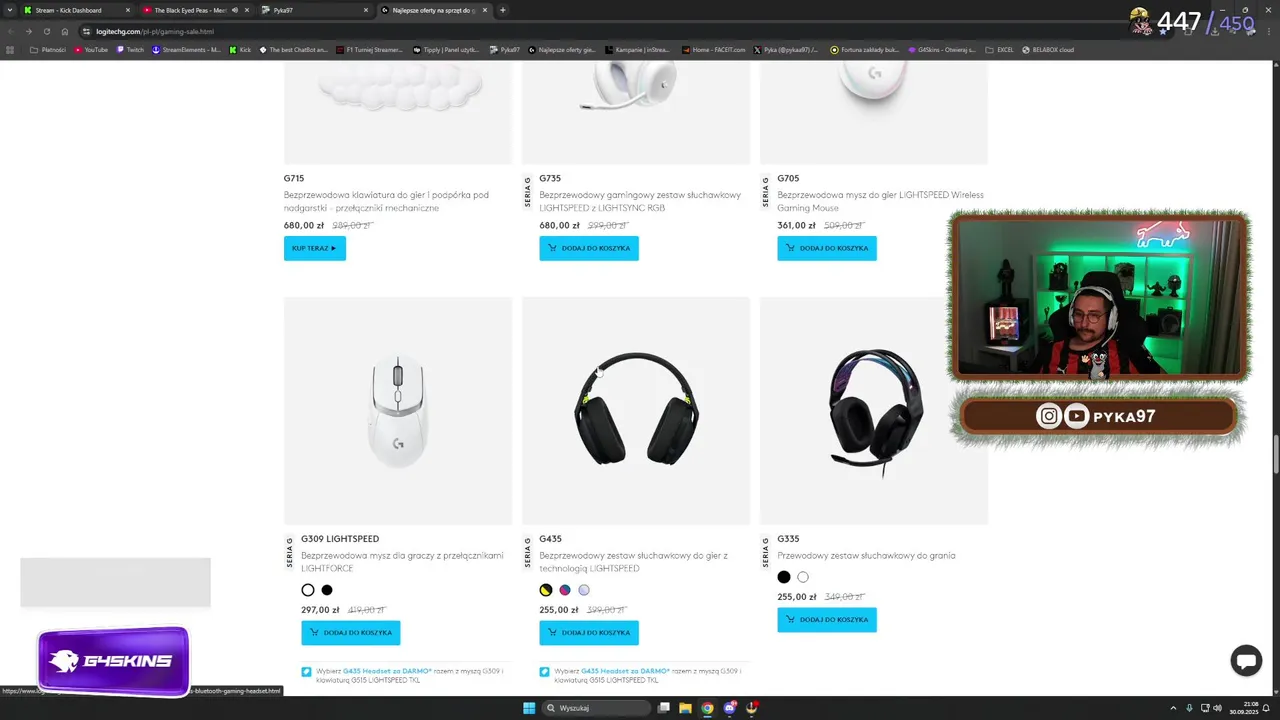Open the site information icon in address bar

87,31
